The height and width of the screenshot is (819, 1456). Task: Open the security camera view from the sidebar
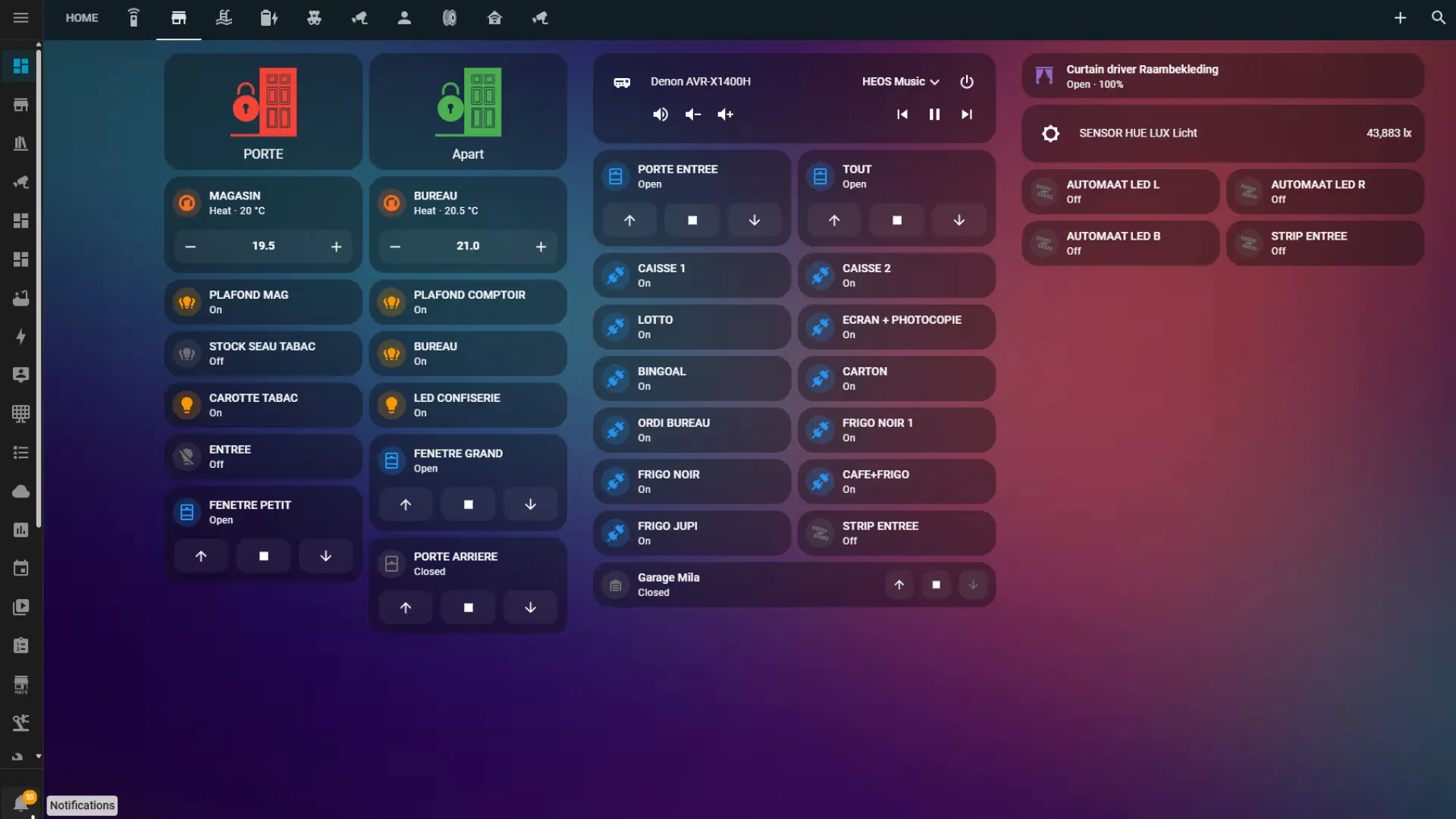point(21,182)
